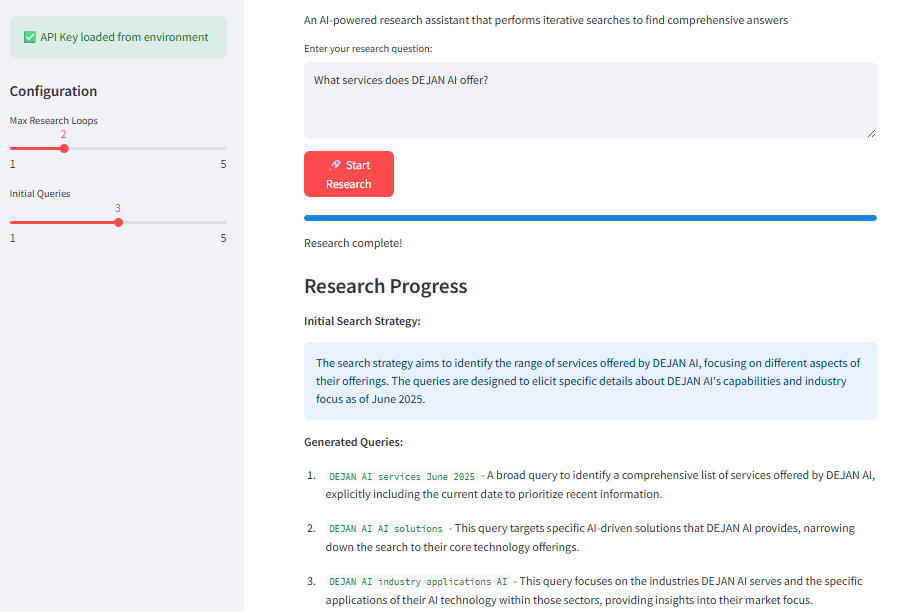Click the 'Research Progress' heading
This screenshot has height=612, width=923.
[386, 286]
